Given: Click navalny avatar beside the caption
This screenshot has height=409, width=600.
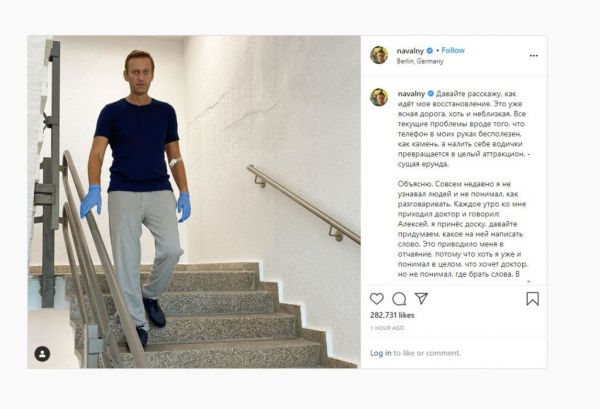Looking at the screenshot, I should click(379, 97).
